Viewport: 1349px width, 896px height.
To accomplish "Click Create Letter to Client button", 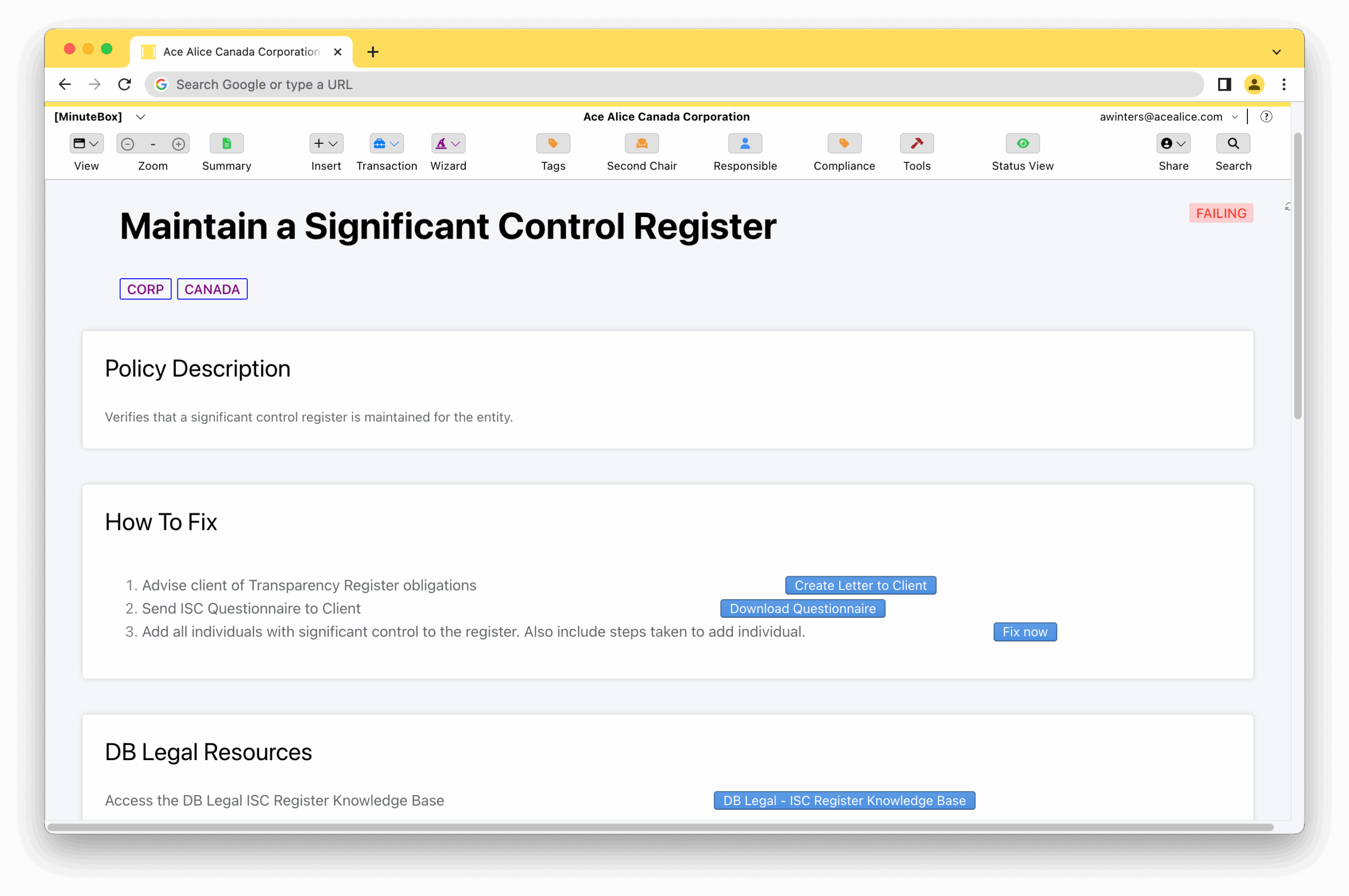I will tap(859, 585).
